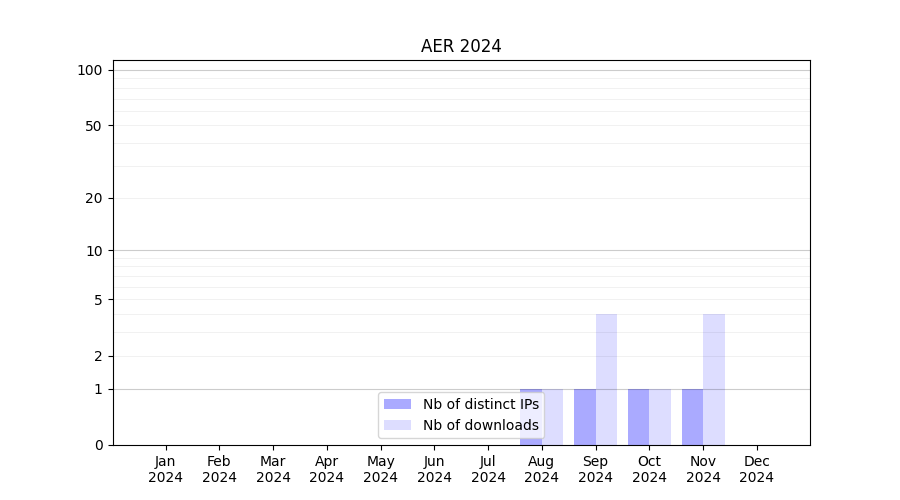
Task: Select the Oct 2024 distinct IPs bar
Action: [639, 416]
